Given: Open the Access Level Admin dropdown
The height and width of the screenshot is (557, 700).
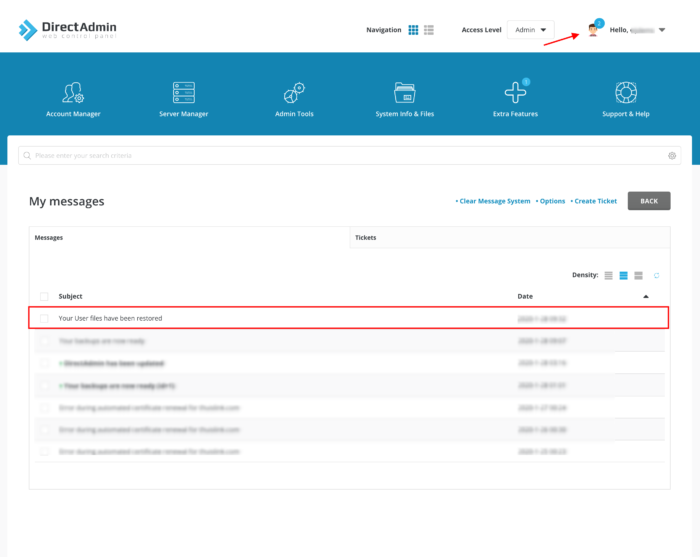Looking at the screenshot, I should [530, 30].
